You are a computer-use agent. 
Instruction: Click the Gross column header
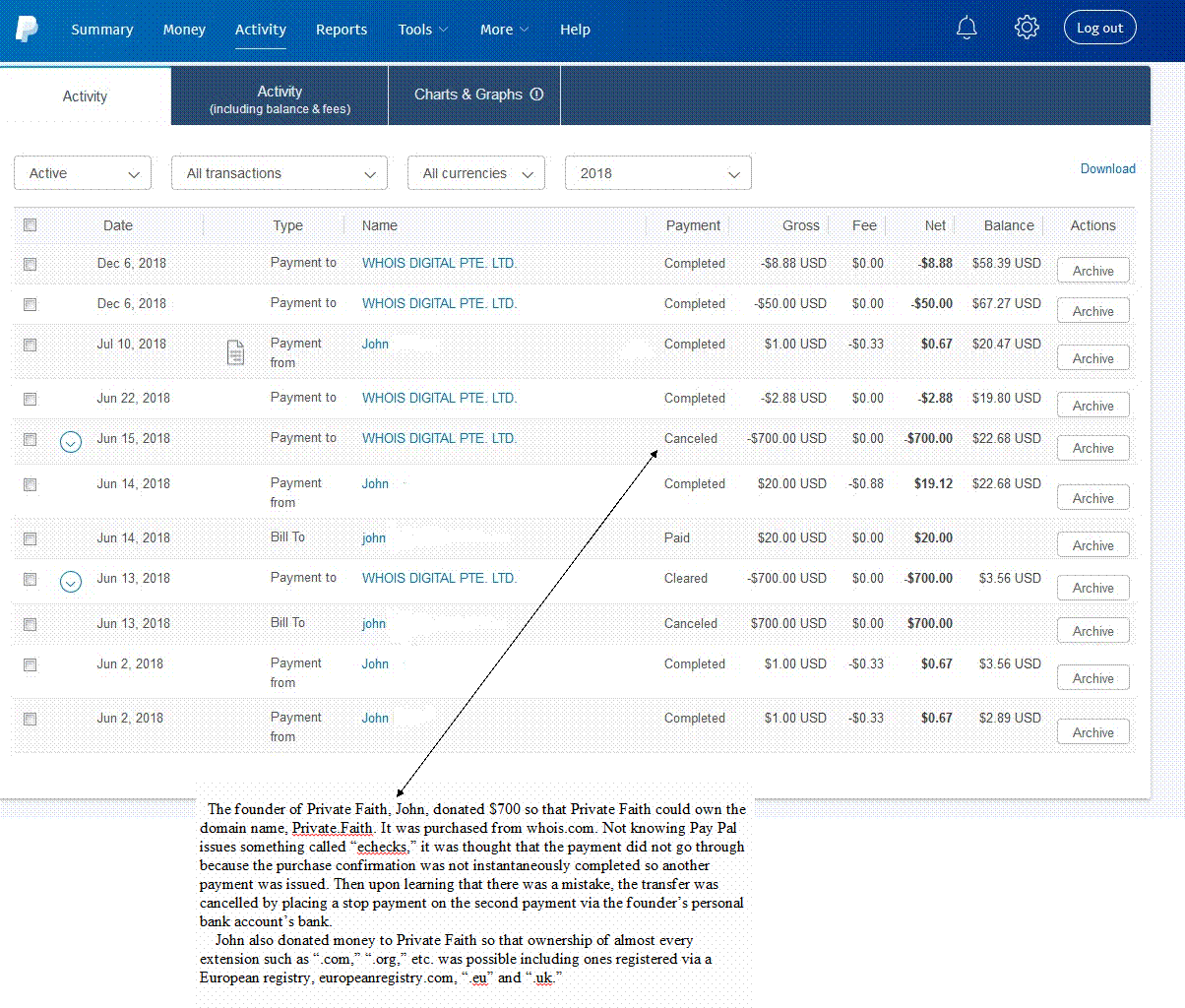(801, 225)
